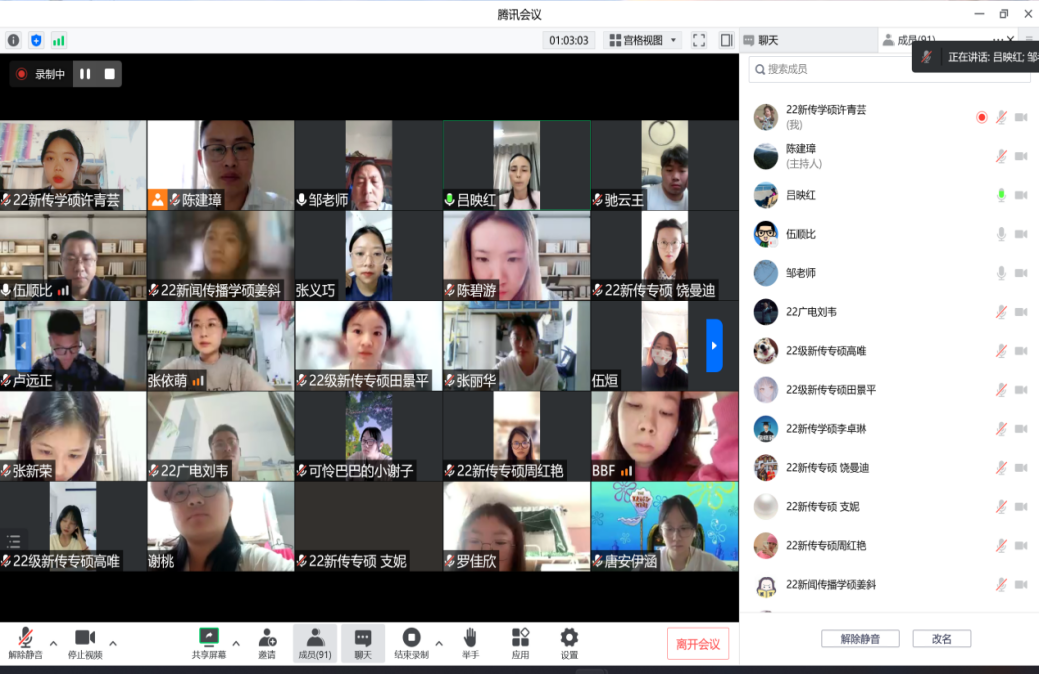Screen dimensions: 1039x674
Task: Go to next page of video grid
Action: pyautogui.click(x=714, y=345)
